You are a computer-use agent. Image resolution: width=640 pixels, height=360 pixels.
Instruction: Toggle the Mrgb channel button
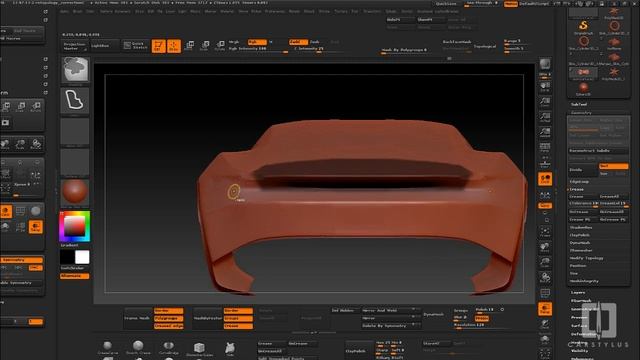coord(234,42)
